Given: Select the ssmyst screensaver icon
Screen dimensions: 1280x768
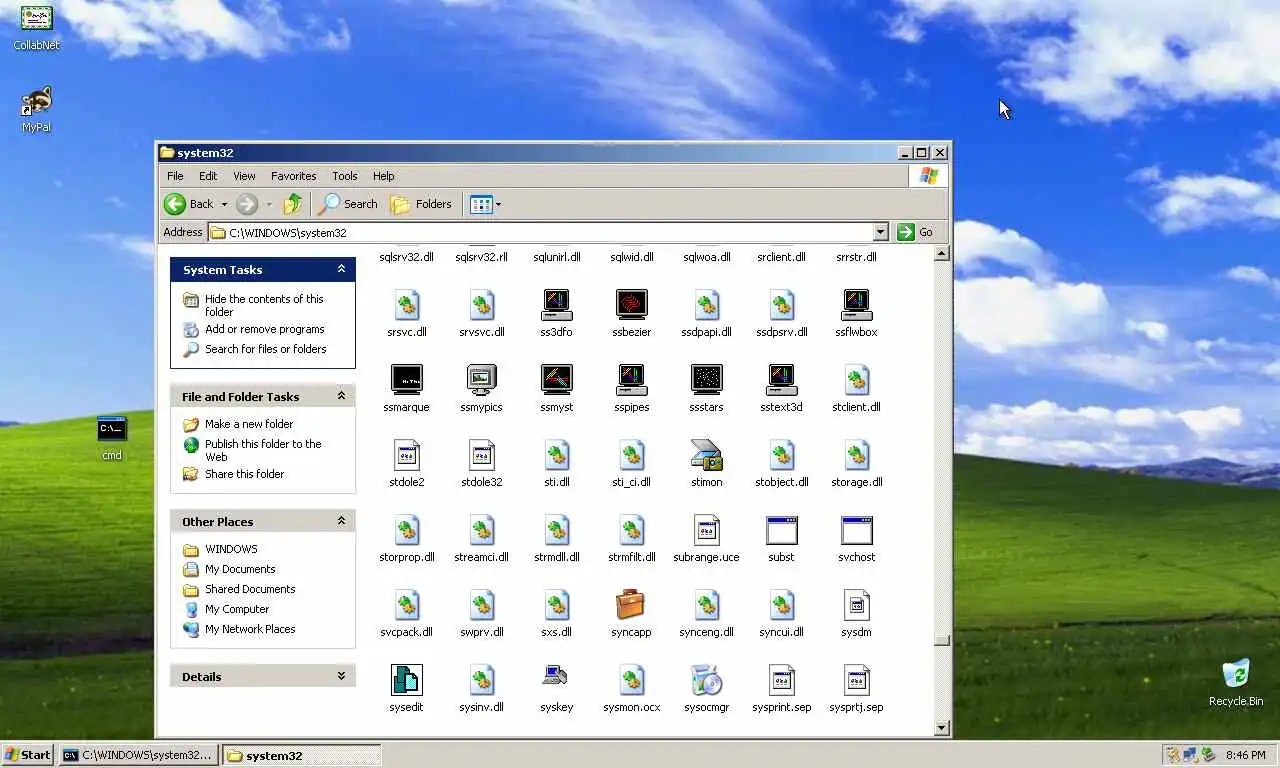Looking at the screenshot, I should [556, 380].
